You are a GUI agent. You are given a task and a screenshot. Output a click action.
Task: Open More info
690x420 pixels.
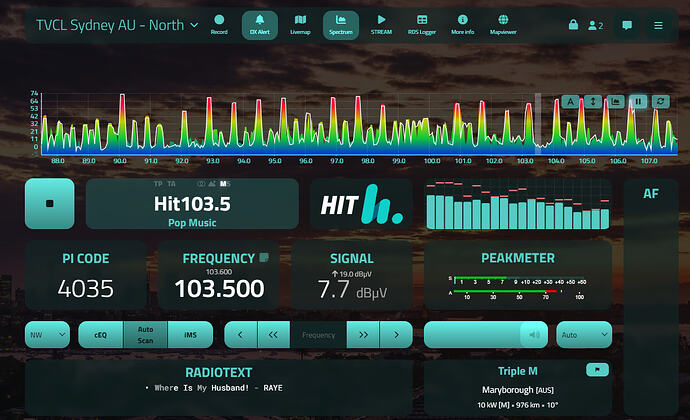pyautogui.click(x=462, y=25)
